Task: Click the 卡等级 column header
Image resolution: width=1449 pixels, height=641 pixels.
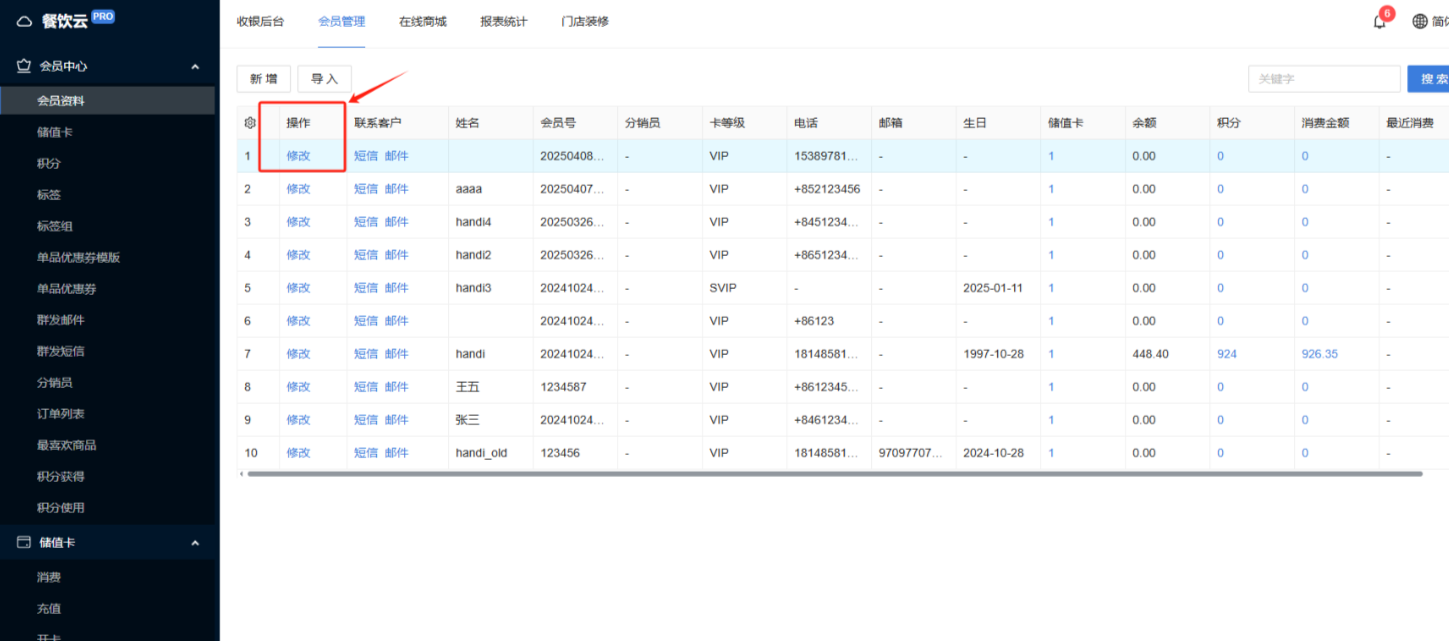Action: (x=727, y=123)
